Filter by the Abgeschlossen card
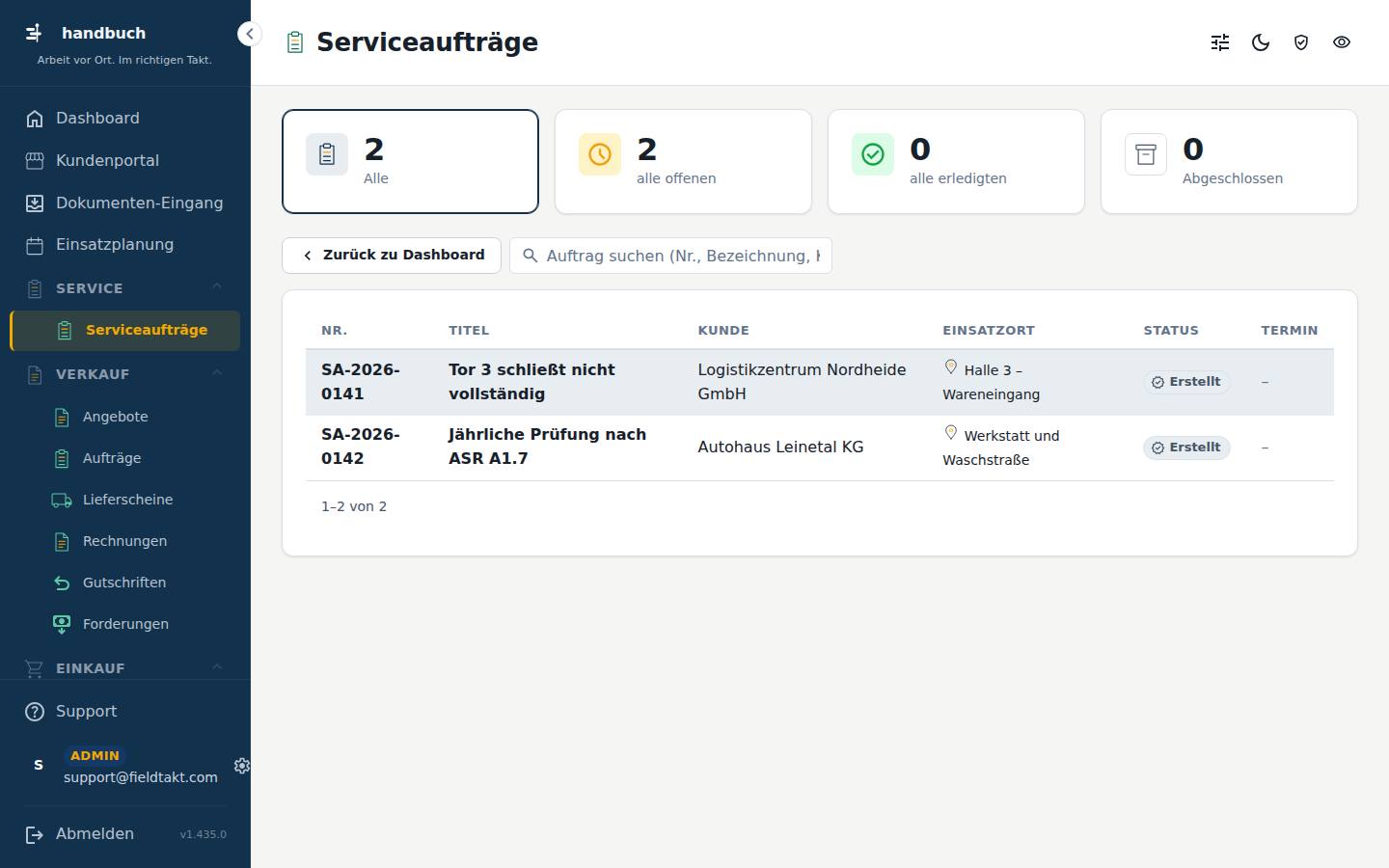This screenshot has width=1389, height=868. coord(1229,161)
